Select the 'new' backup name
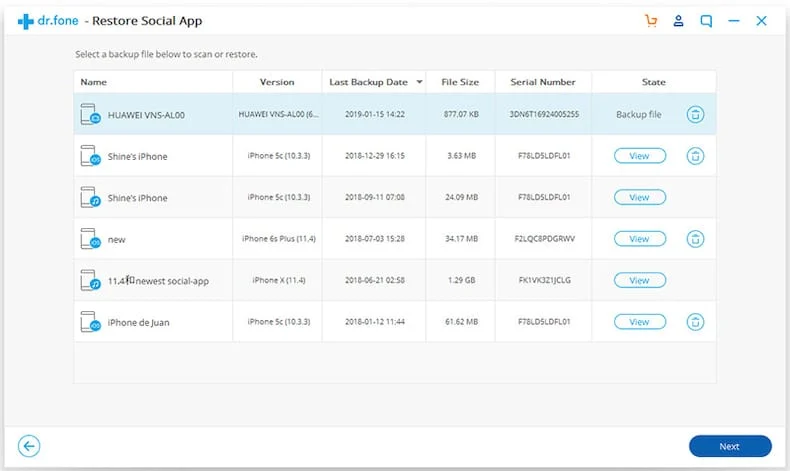 click(116, 240)
